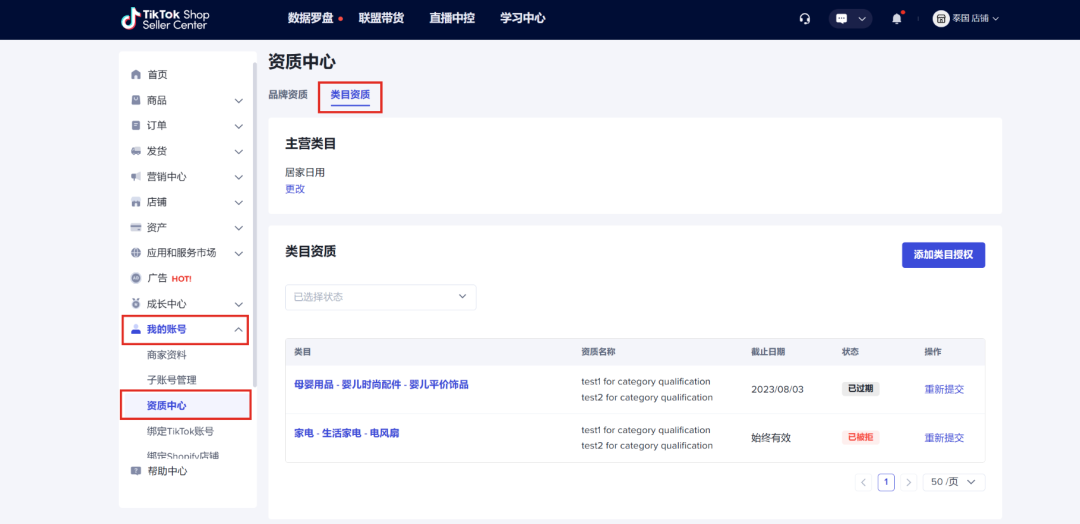Screen dimensions: 1080x524
Task: Open the customer support headset icon
Action: 804,19
